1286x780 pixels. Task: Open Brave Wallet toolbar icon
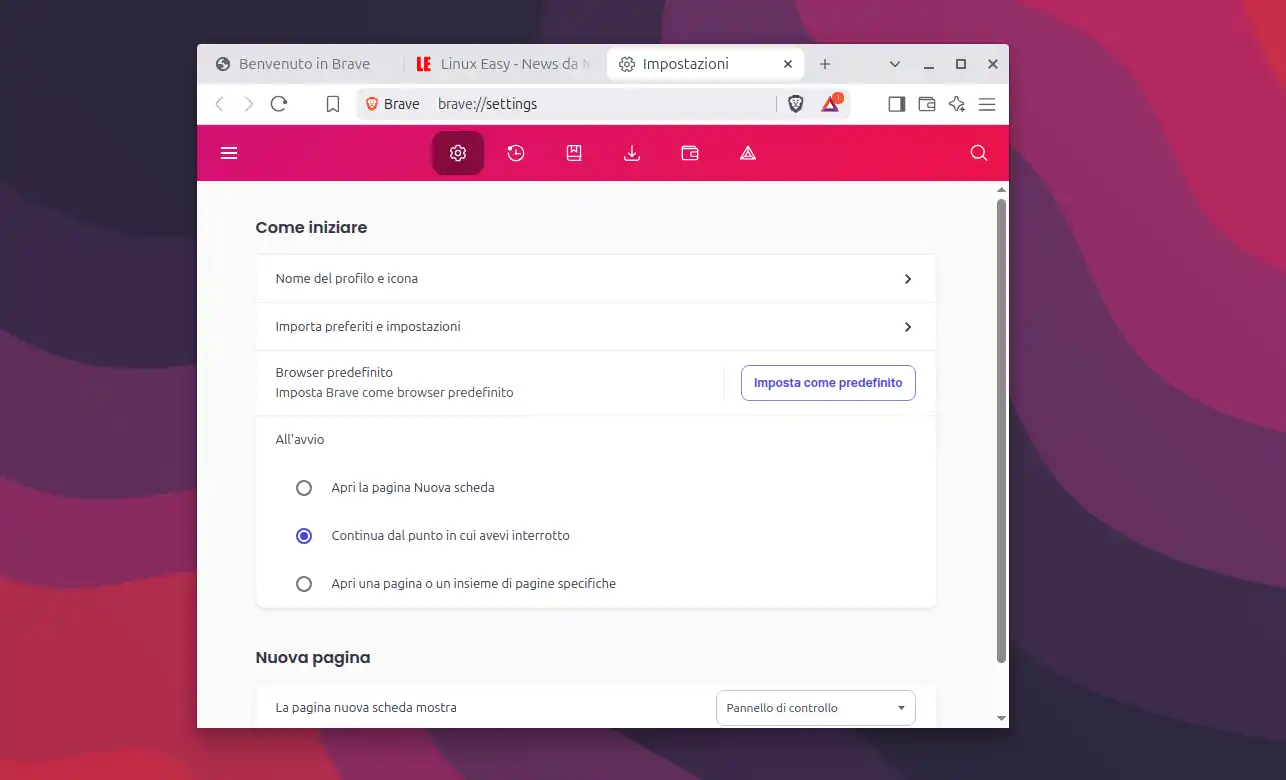[x=927, y=104]
